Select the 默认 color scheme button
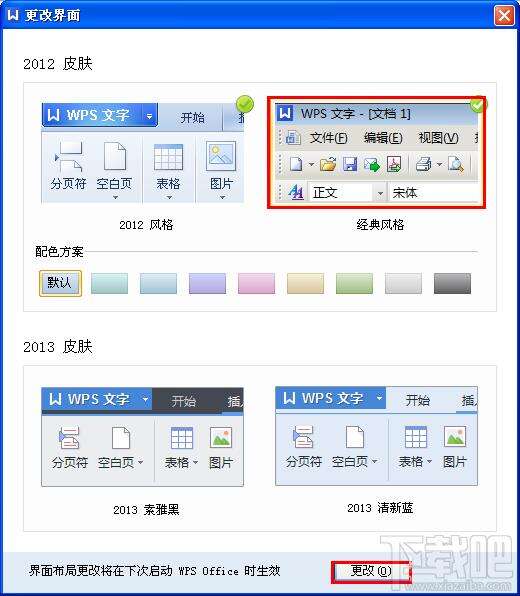This screenshot has width=520, height=596. coord(60,283)
